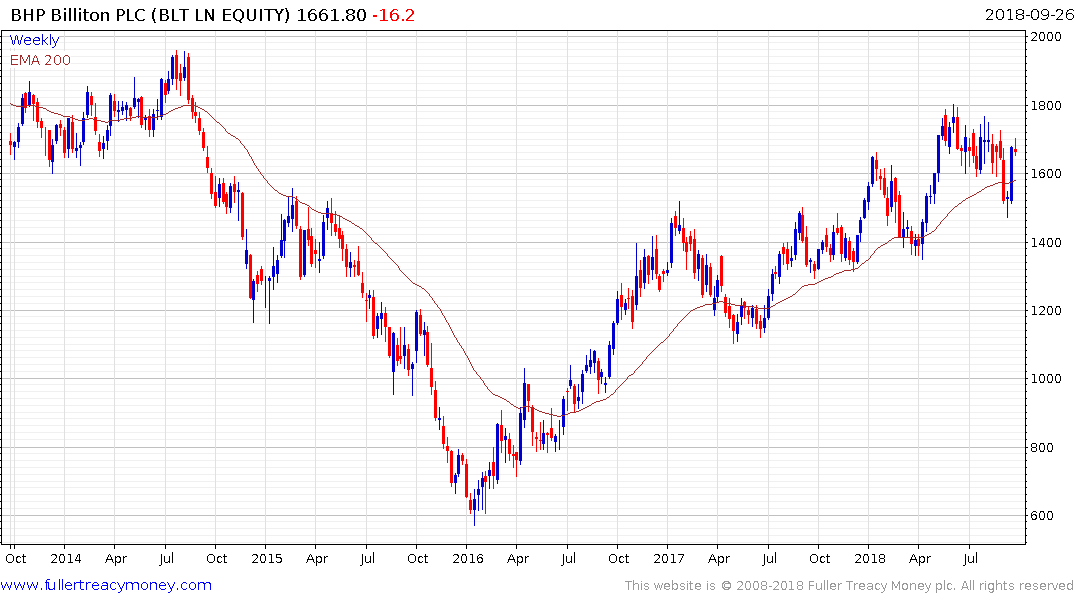Image resolution: width=1075 pixels, height=600 pixels.
Task: Open the www.fullertreacymoney.com link
Action: tap(106, 586)
